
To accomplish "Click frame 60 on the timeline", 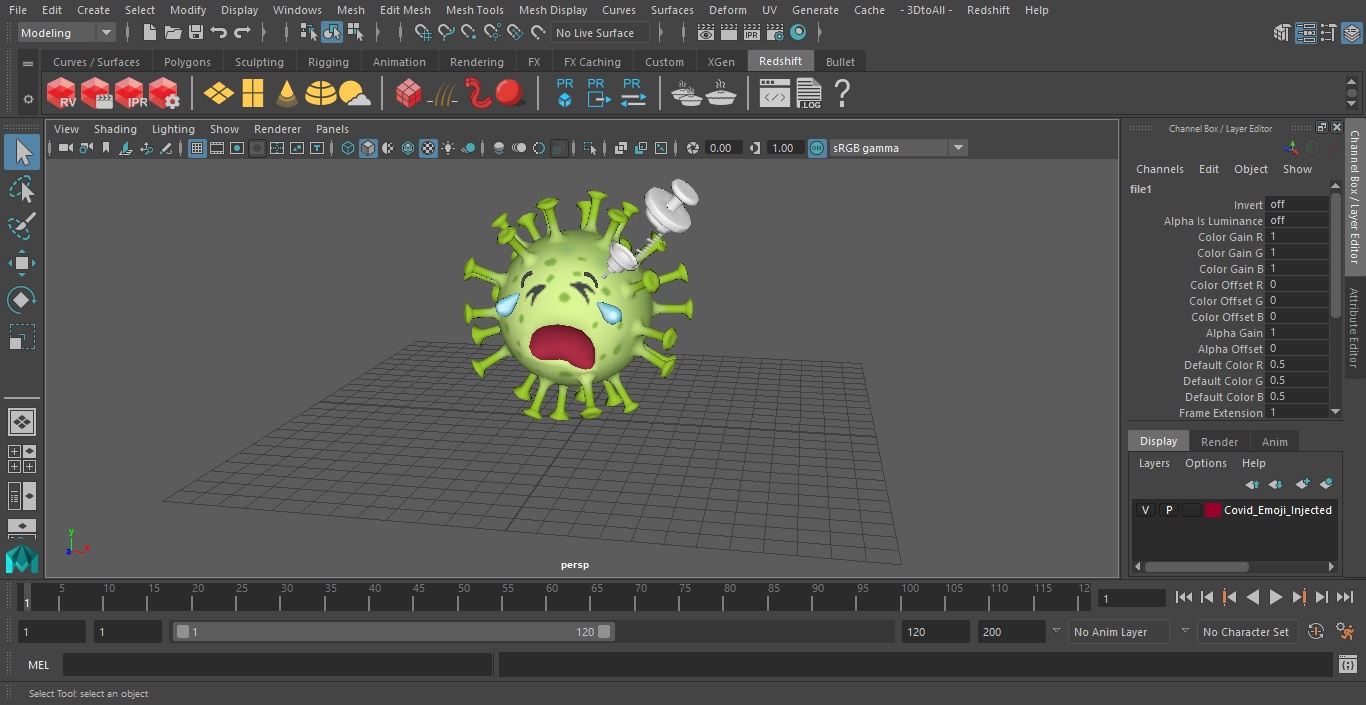I will [553, 597].
